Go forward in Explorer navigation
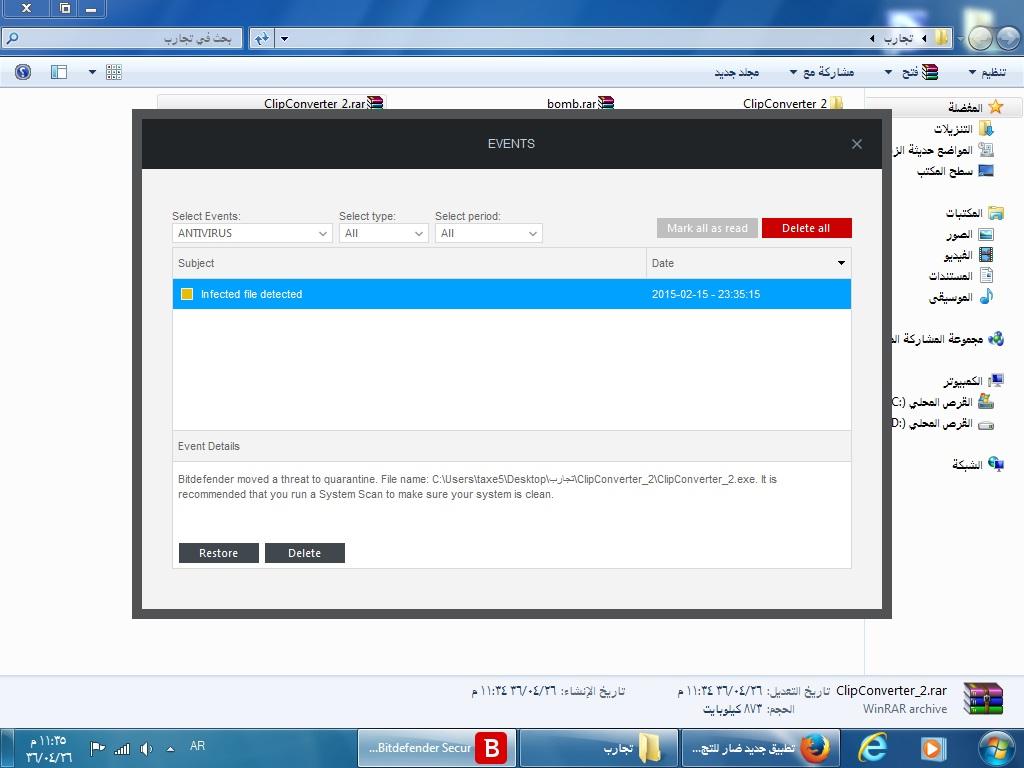Image resolution: width=1024 pixels, height=768 pixels. 980,39
